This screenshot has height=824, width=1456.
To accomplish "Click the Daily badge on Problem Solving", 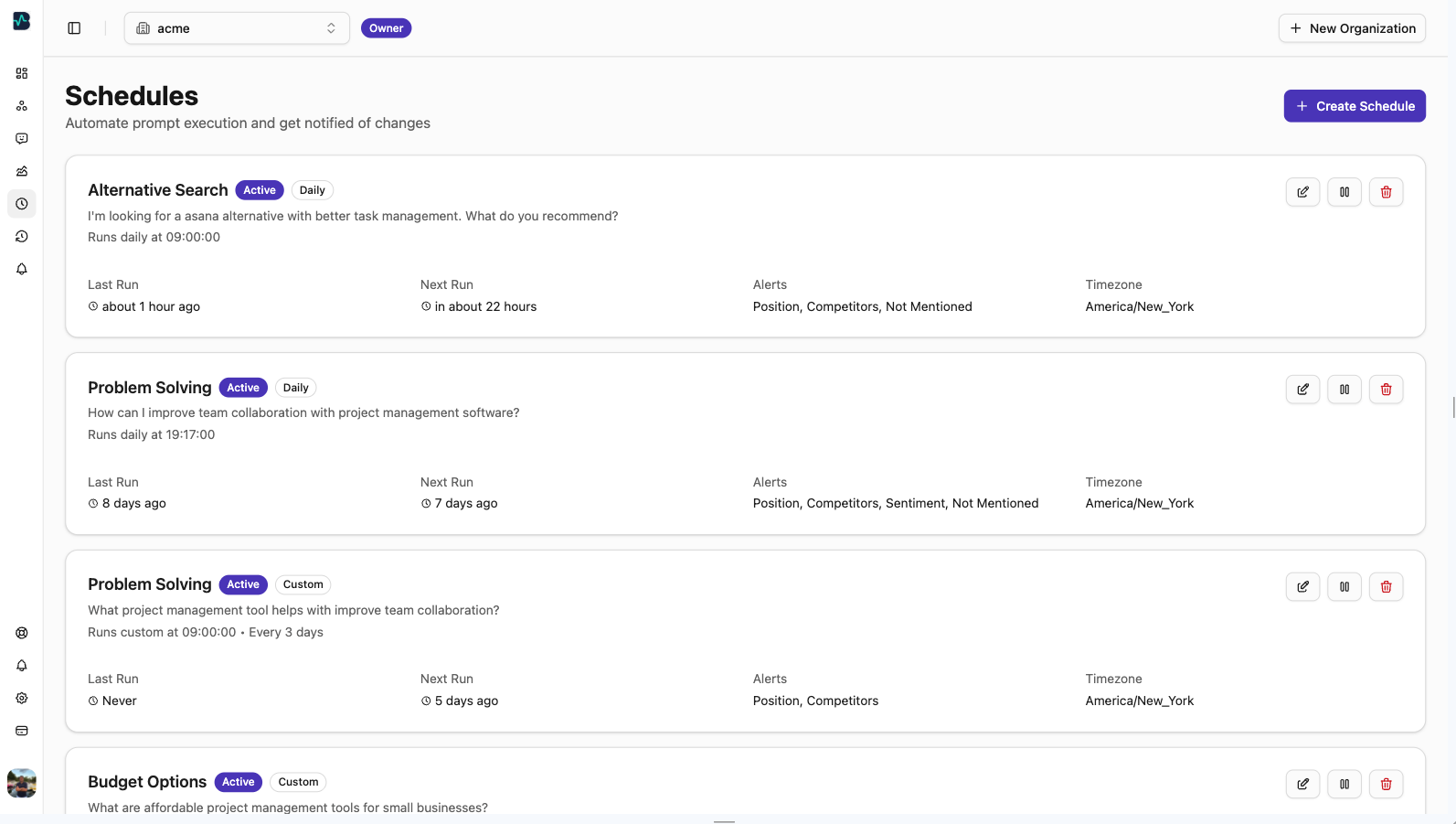I will click(296, 388).
